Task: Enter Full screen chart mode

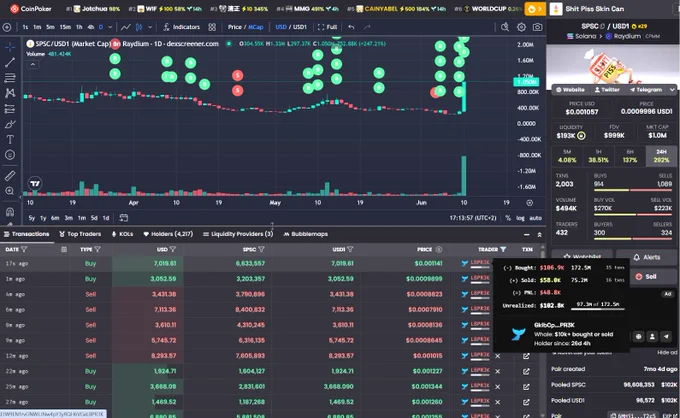Action: tap(327, 27)
